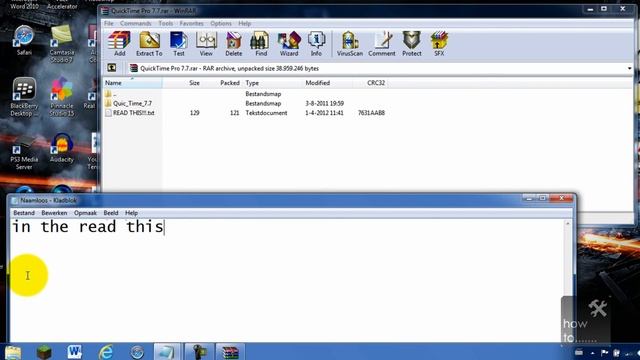The height and width of the screenshot is (360, 640).
Task: Add an archive Comment
Action: tap(382, 44)
